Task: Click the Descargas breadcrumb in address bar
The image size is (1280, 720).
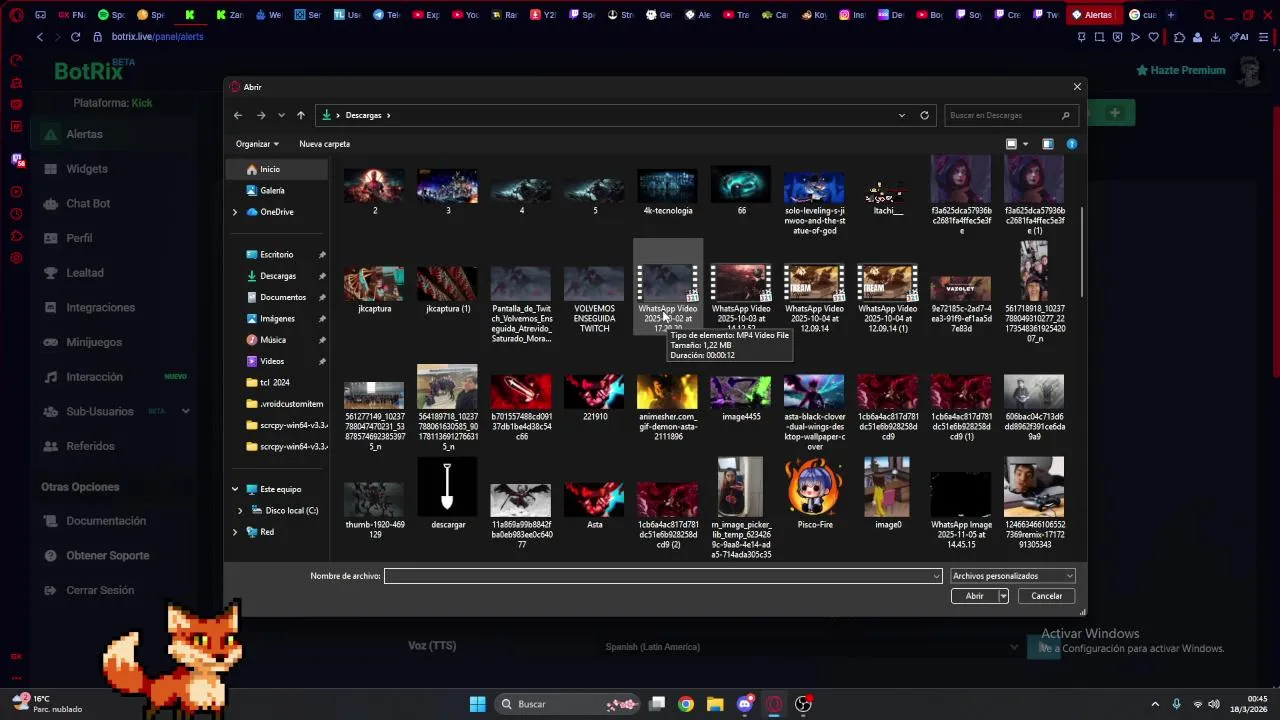Action: tap(363, 115)
